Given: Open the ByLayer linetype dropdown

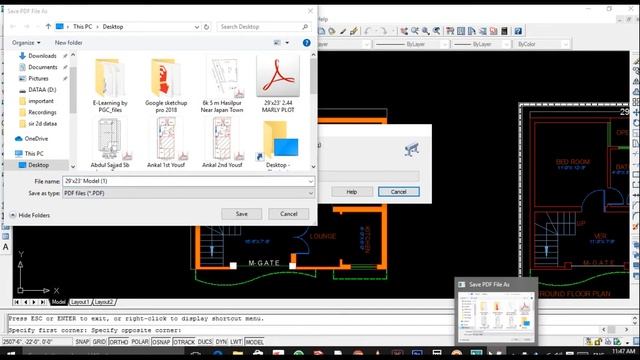Looking at the screenshot, I should [444, 44].
